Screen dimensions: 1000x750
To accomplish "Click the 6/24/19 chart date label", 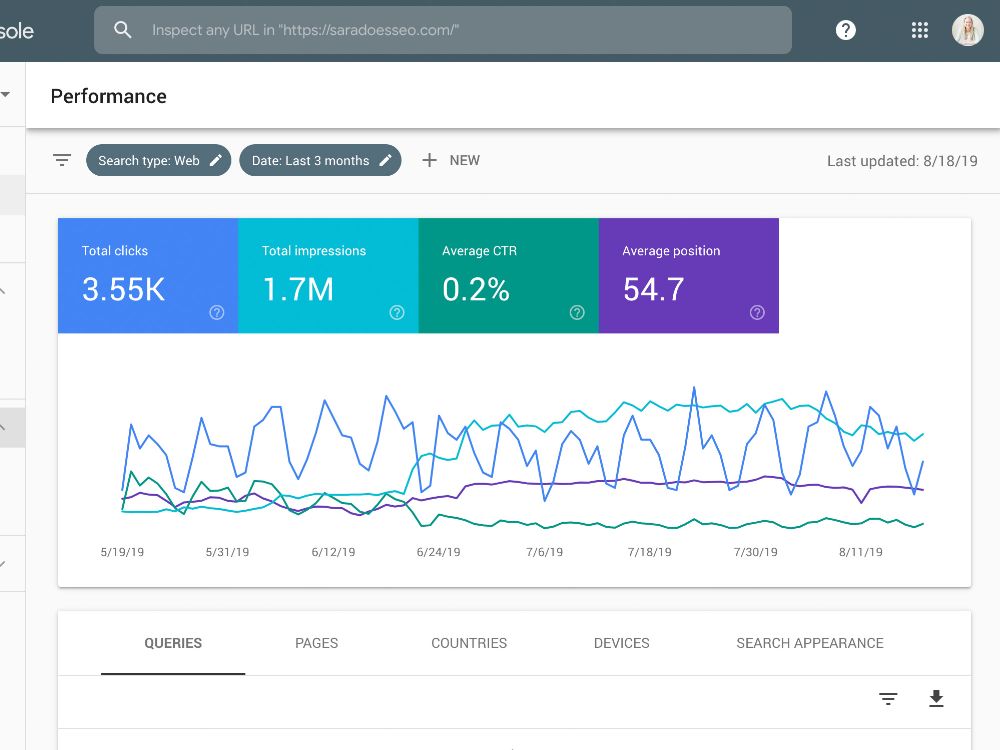I will (438, 552).
